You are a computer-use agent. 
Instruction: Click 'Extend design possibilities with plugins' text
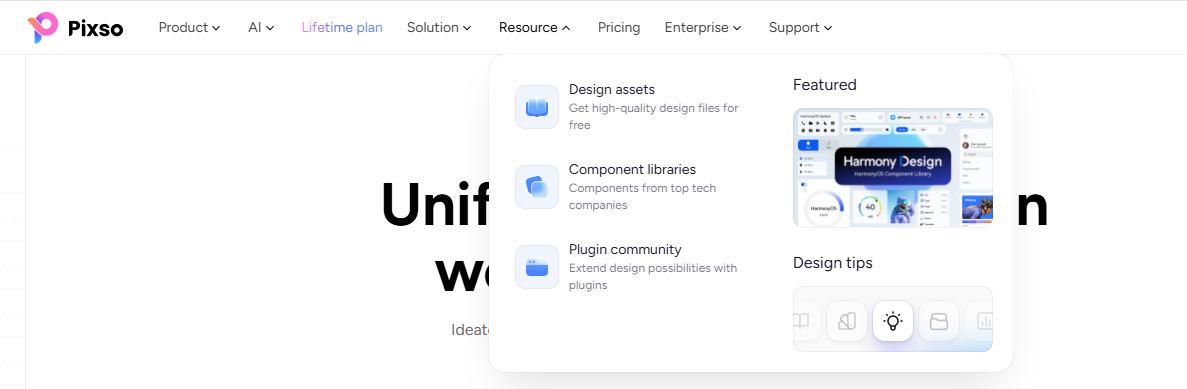tap(653, 277)
